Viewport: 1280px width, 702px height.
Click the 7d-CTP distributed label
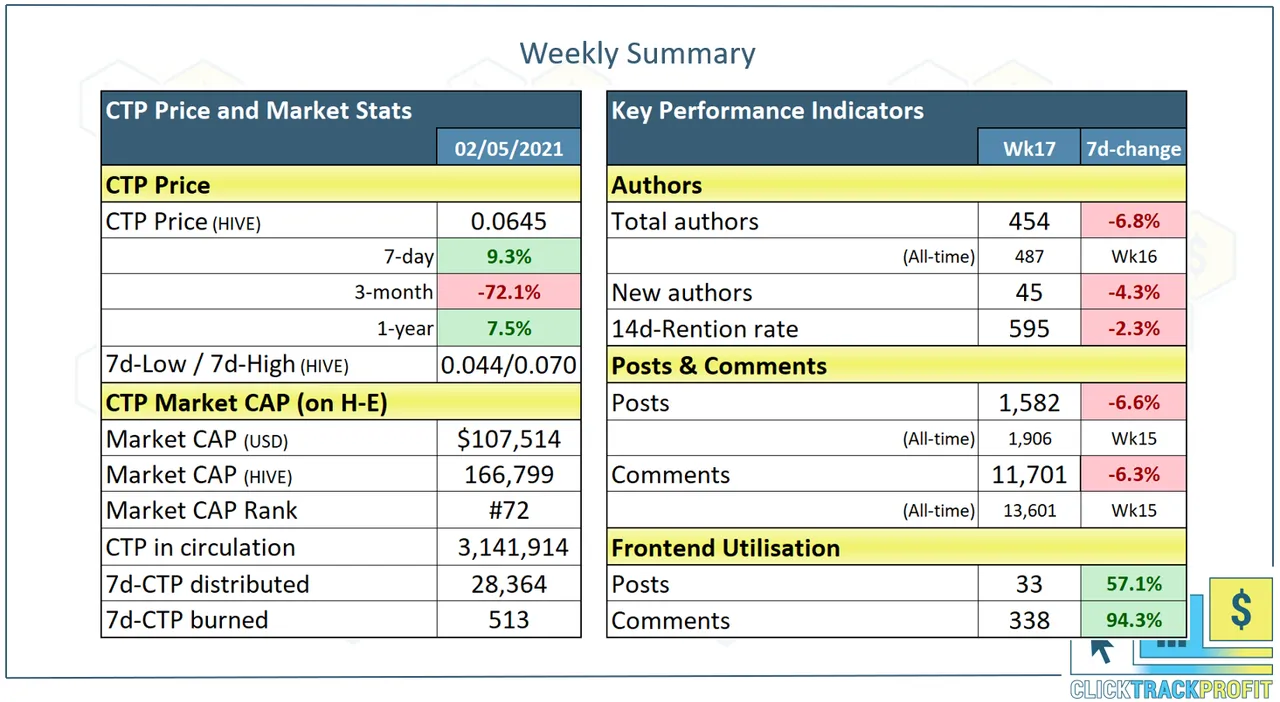[x=208, y=584]
